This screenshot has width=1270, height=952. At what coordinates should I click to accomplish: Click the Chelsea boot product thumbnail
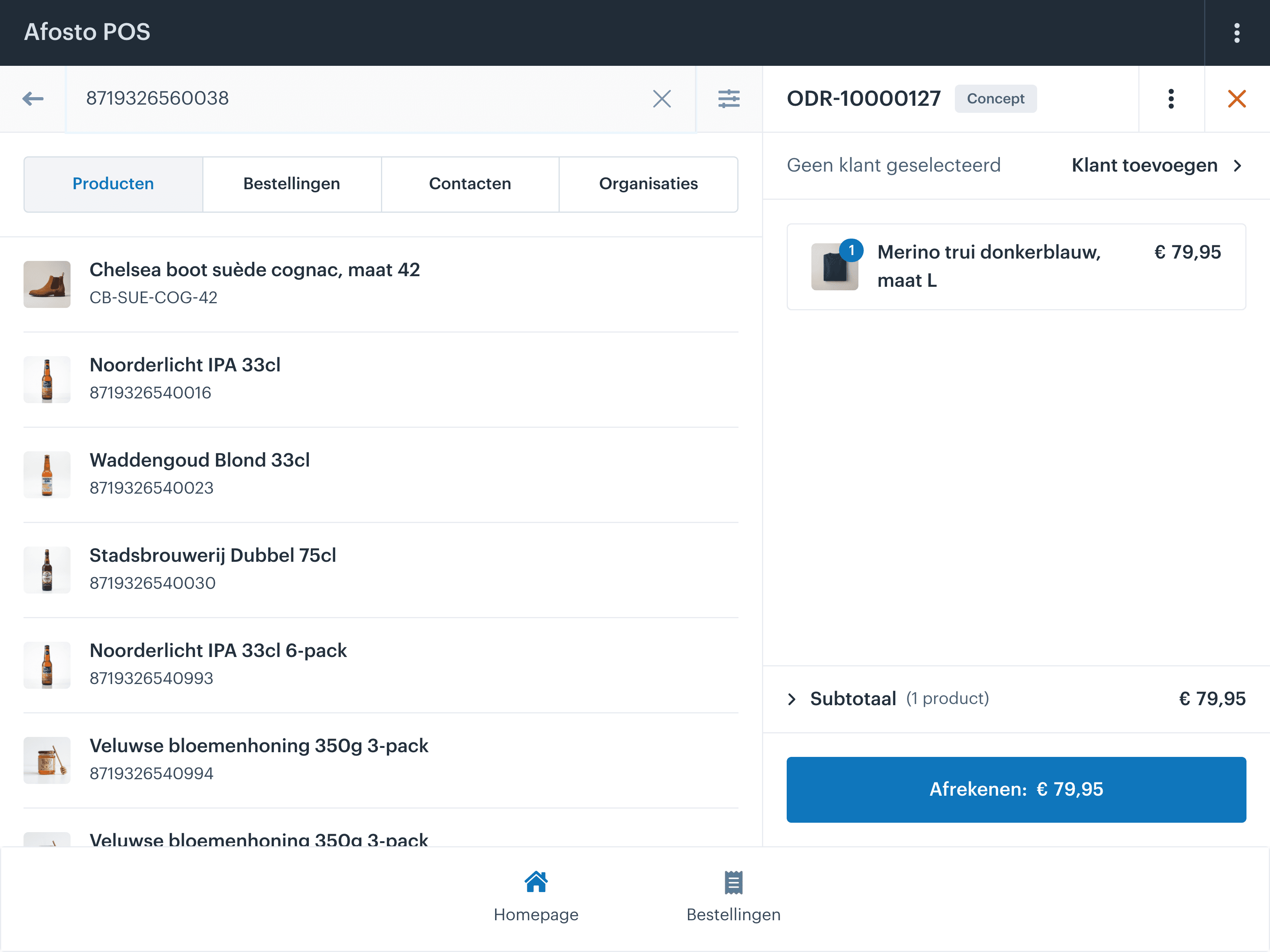coord(47,285)
